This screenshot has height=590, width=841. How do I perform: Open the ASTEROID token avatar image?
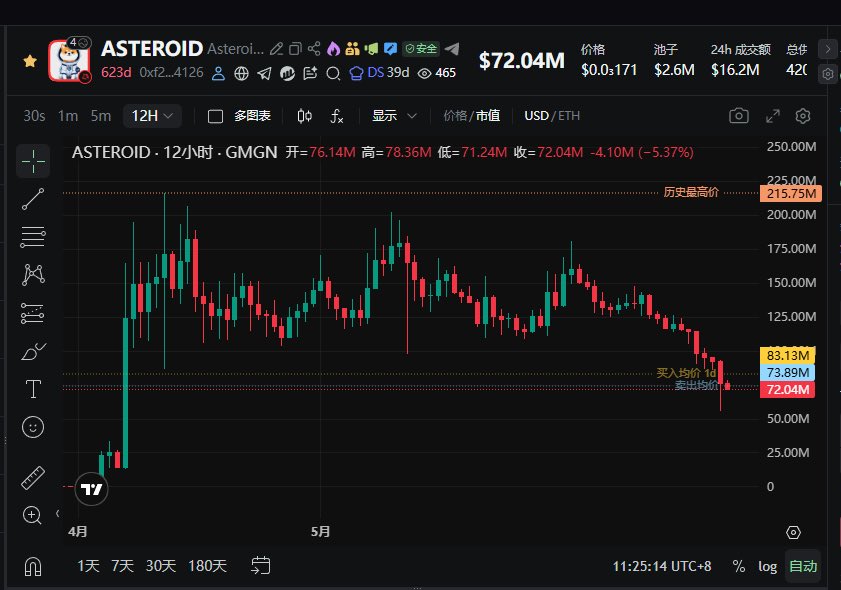69,61
